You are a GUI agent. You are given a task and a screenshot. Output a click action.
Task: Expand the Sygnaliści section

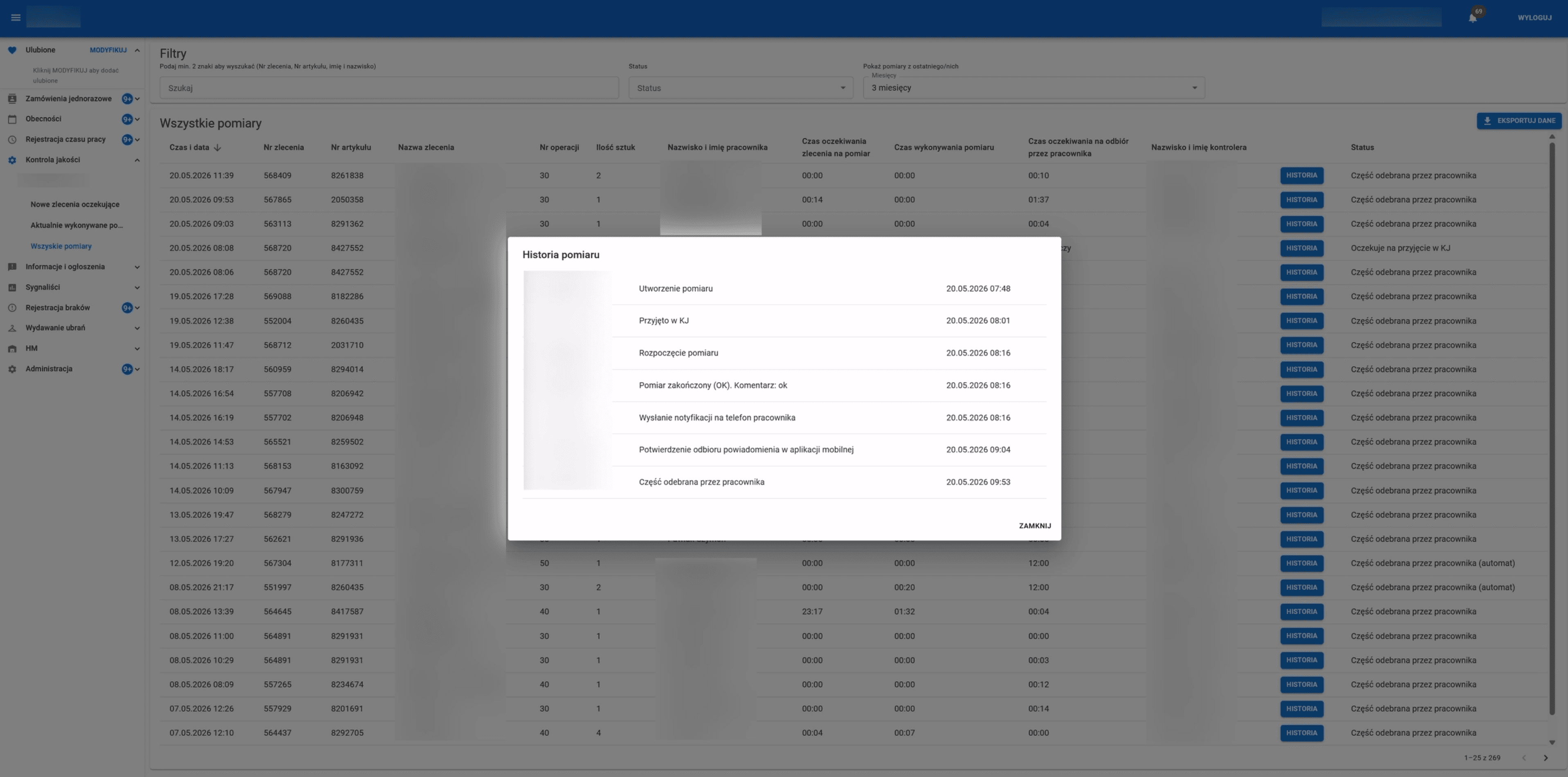click(x=137, y=287)
